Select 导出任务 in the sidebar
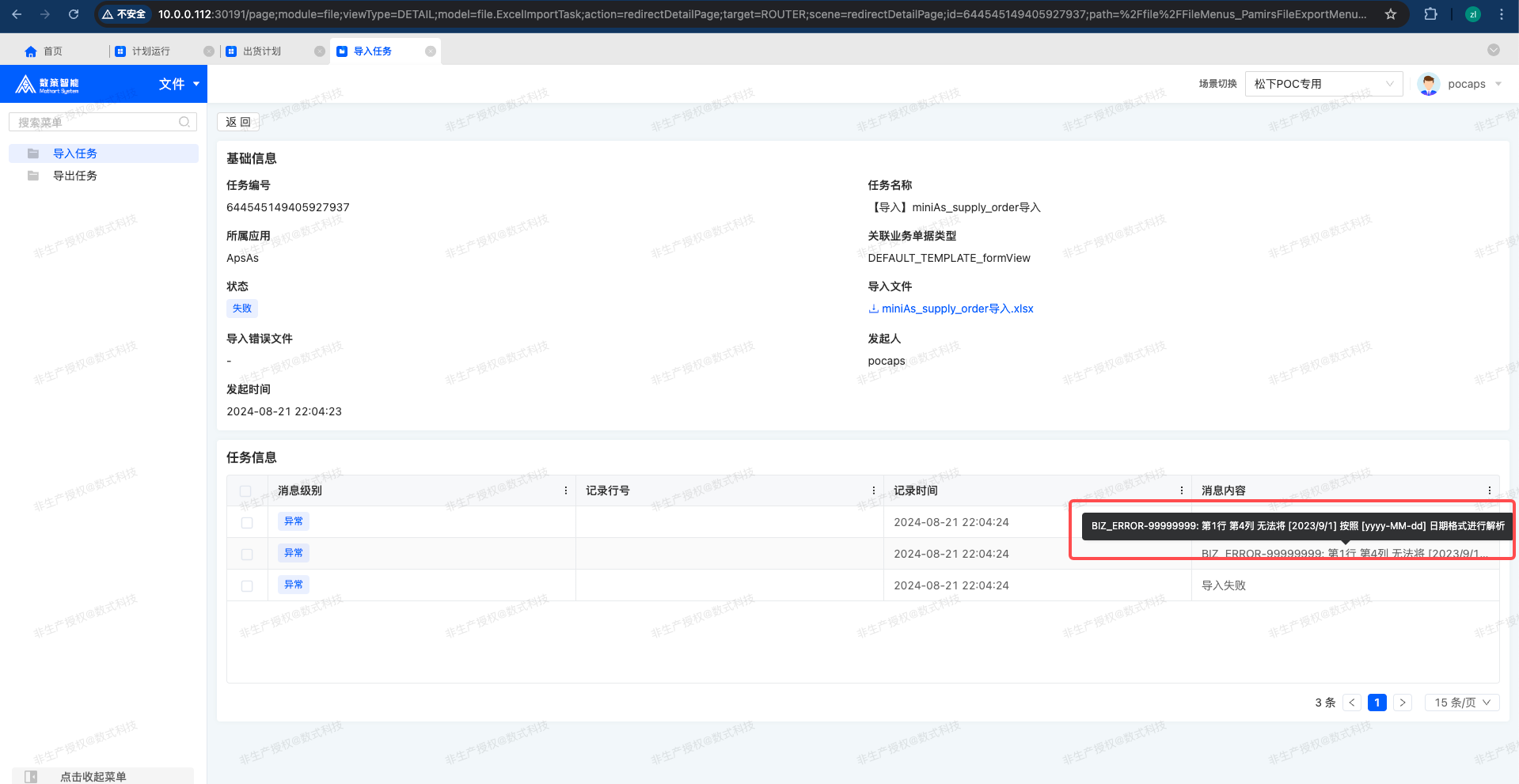Viewport: 1519px width, 784px height. (x=75, y=176)
